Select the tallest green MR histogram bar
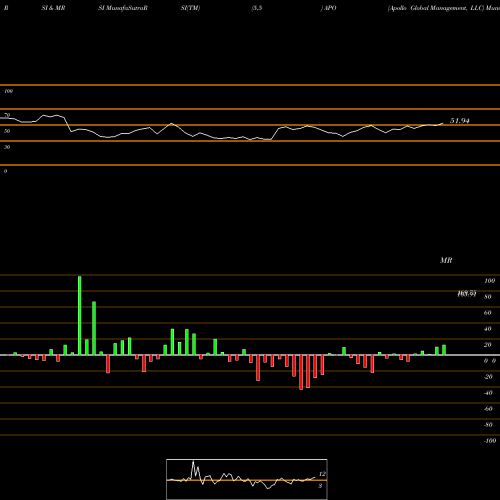500x500 pixels. tap(80, 315)
